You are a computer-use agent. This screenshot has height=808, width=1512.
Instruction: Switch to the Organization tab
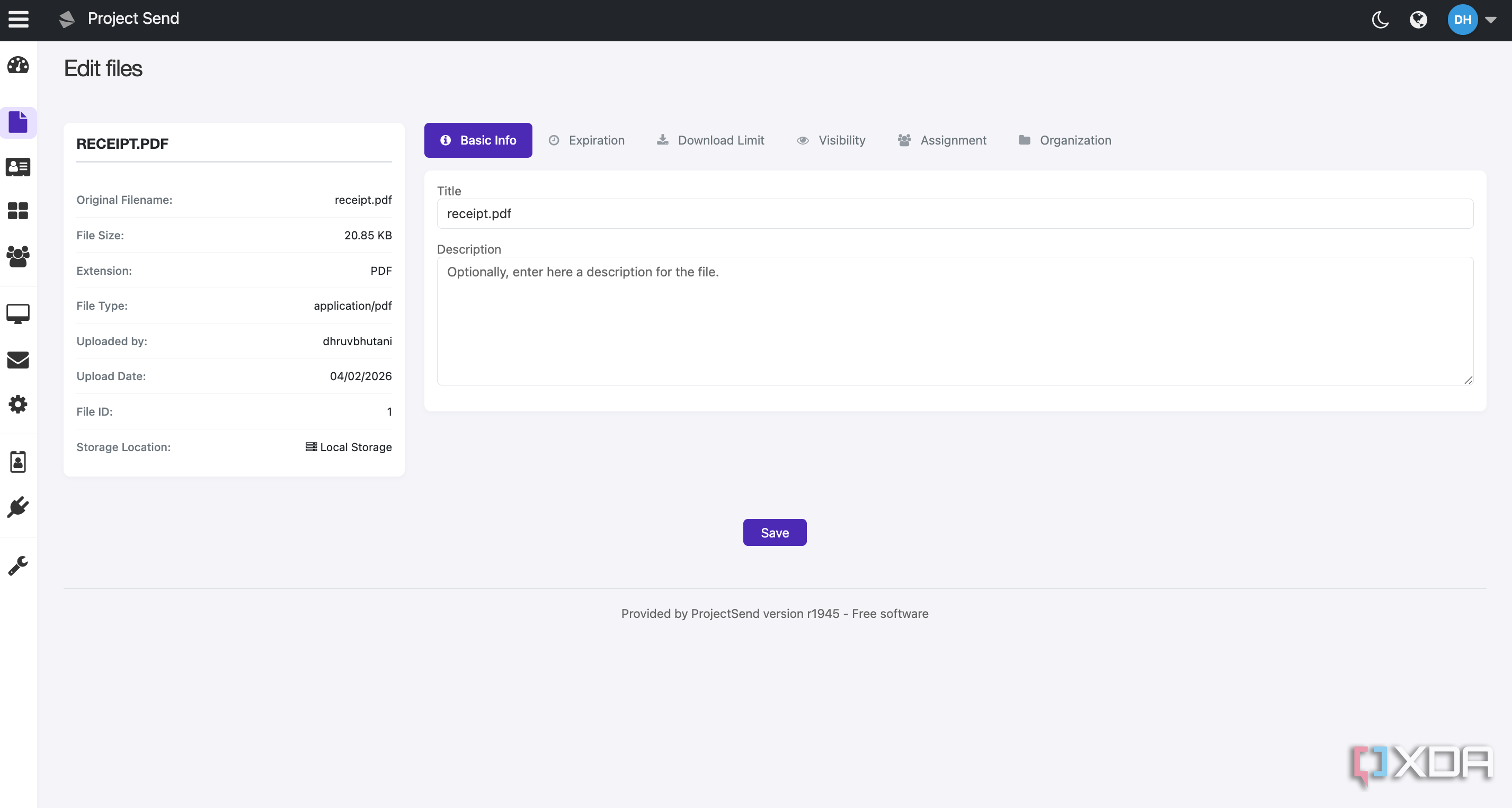coord(1065,140)
